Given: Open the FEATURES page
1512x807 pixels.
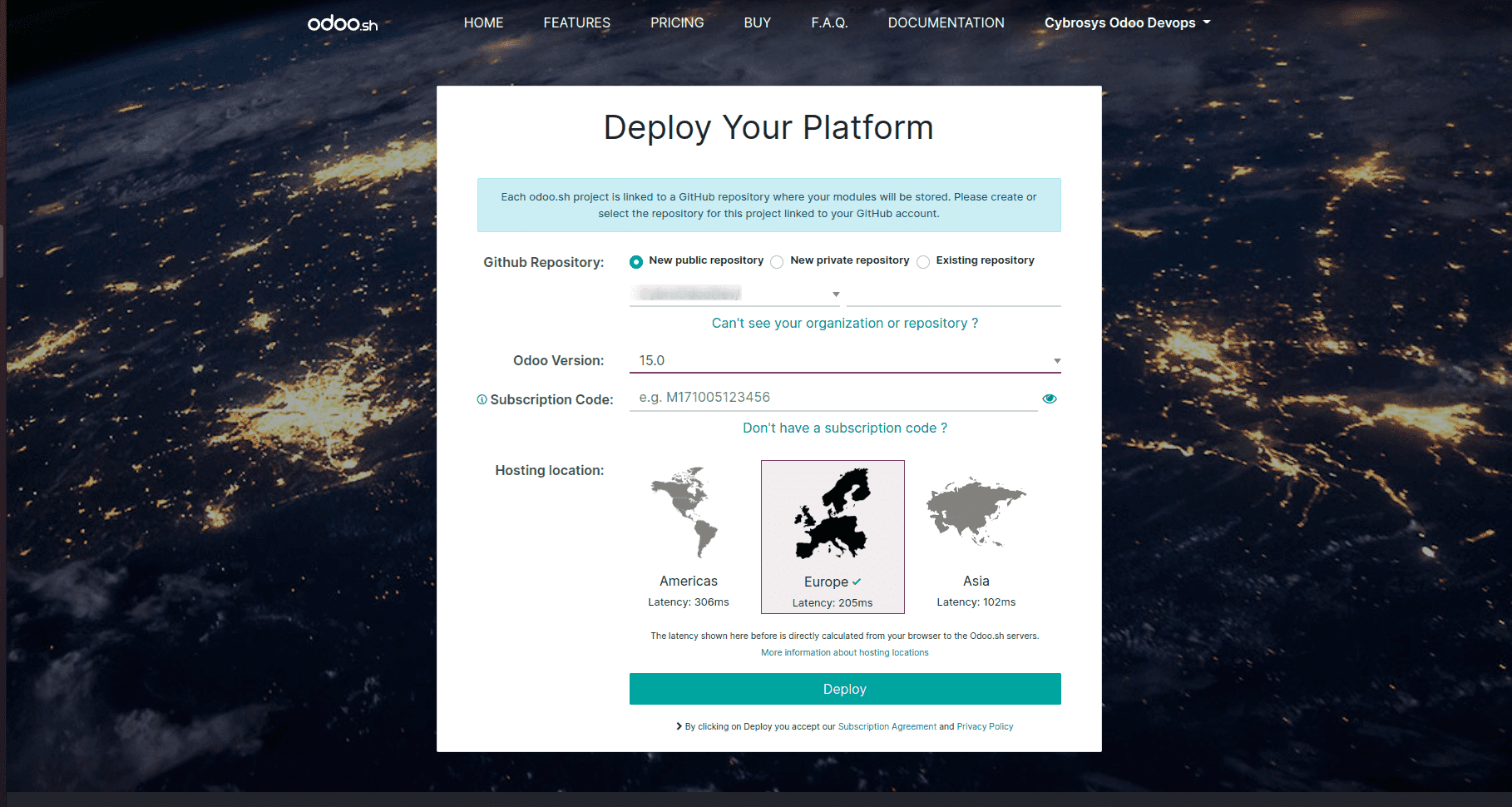Looking at the screenshot, I should tap(576, 22).
